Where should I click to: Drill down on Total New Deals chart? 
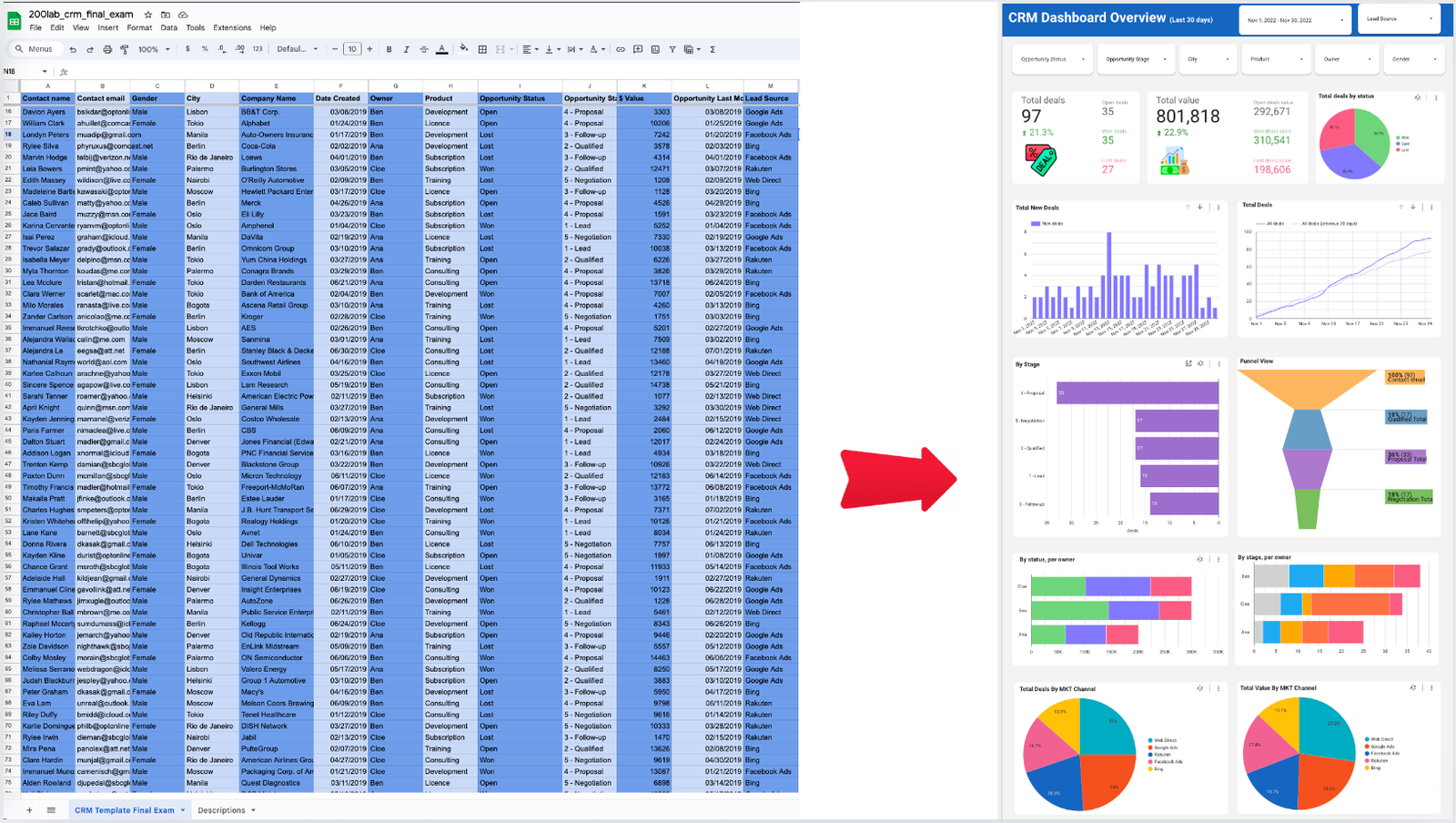tap(1200, 208)
